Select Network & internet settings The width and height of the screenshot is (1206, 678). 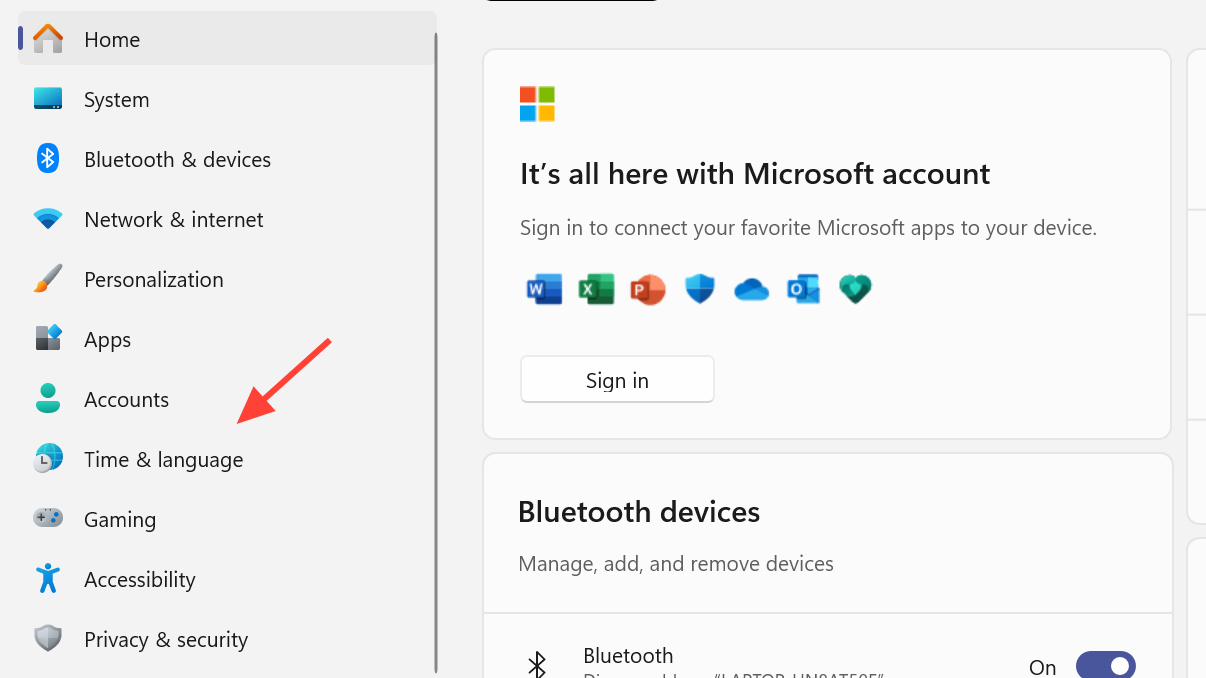[227, 219]
